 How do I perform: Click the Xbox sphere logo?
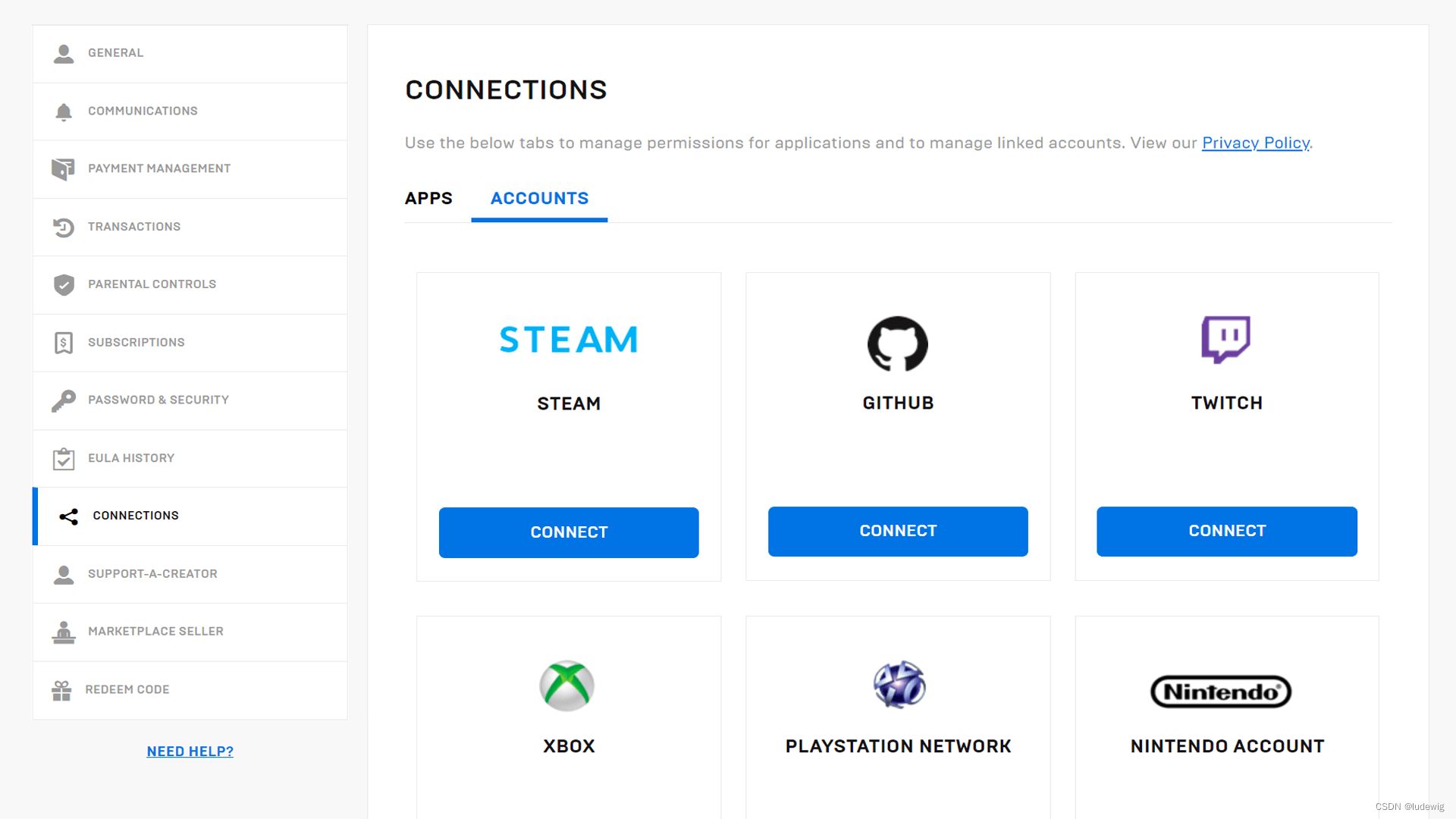pyautogui.click(x=567, y=686)
